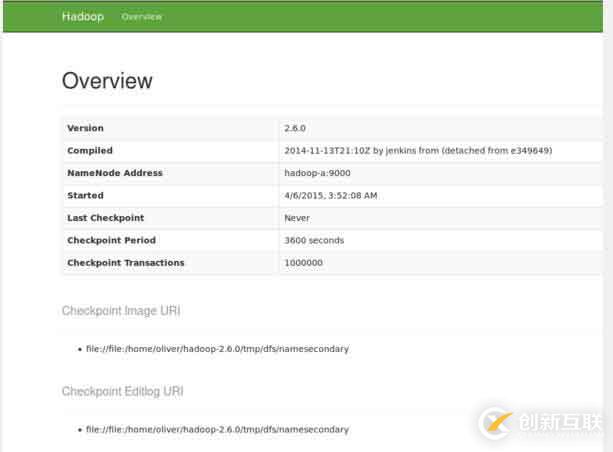The width and height of the screenshot is (613, 452).
Task: Click the 1000000 transactions value
Action: pyautogui.click(x=304, y=263)
